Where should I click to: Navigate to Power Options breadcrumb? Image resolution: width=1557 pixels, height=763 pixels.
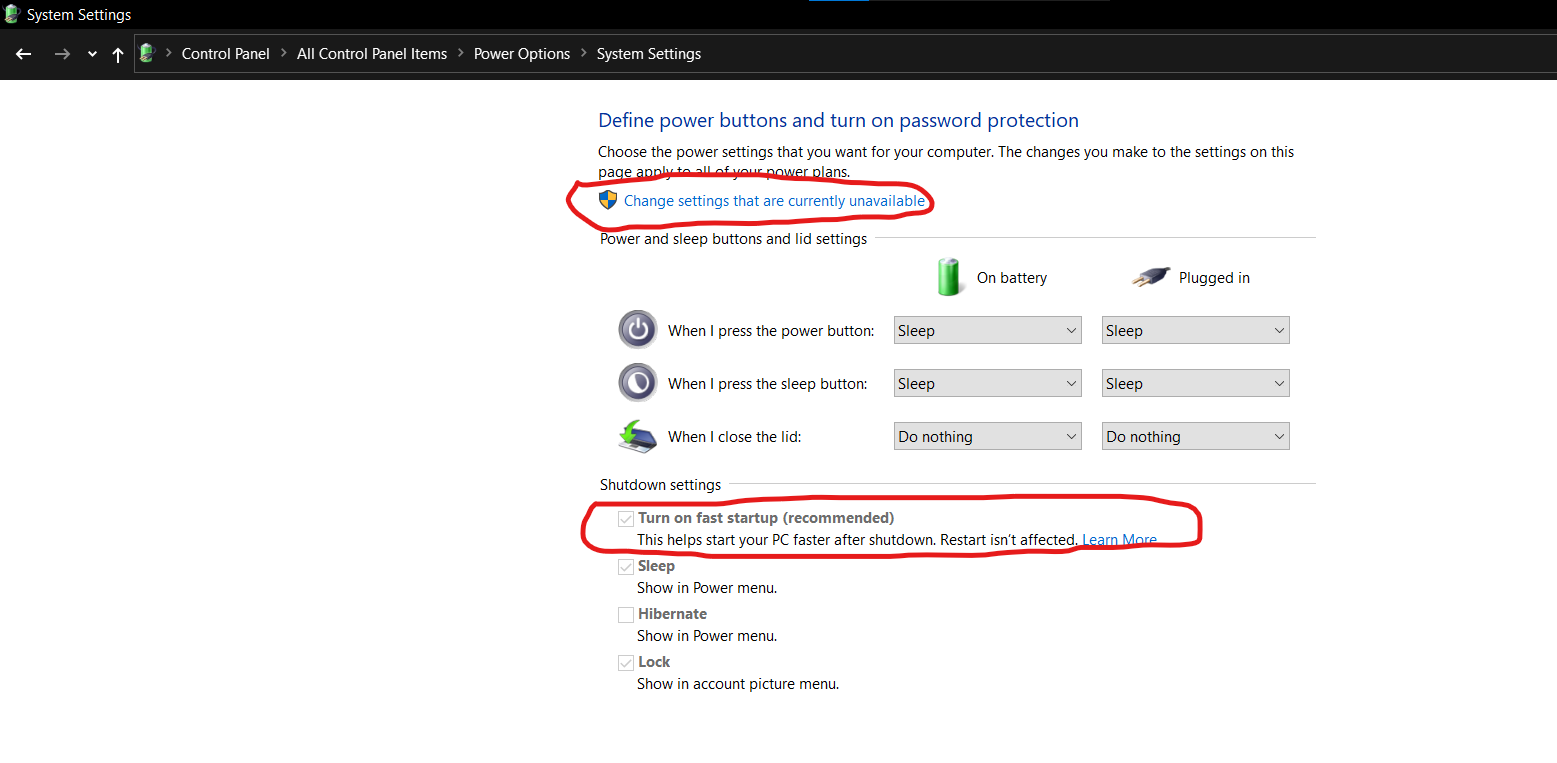[x=522, y=54]
